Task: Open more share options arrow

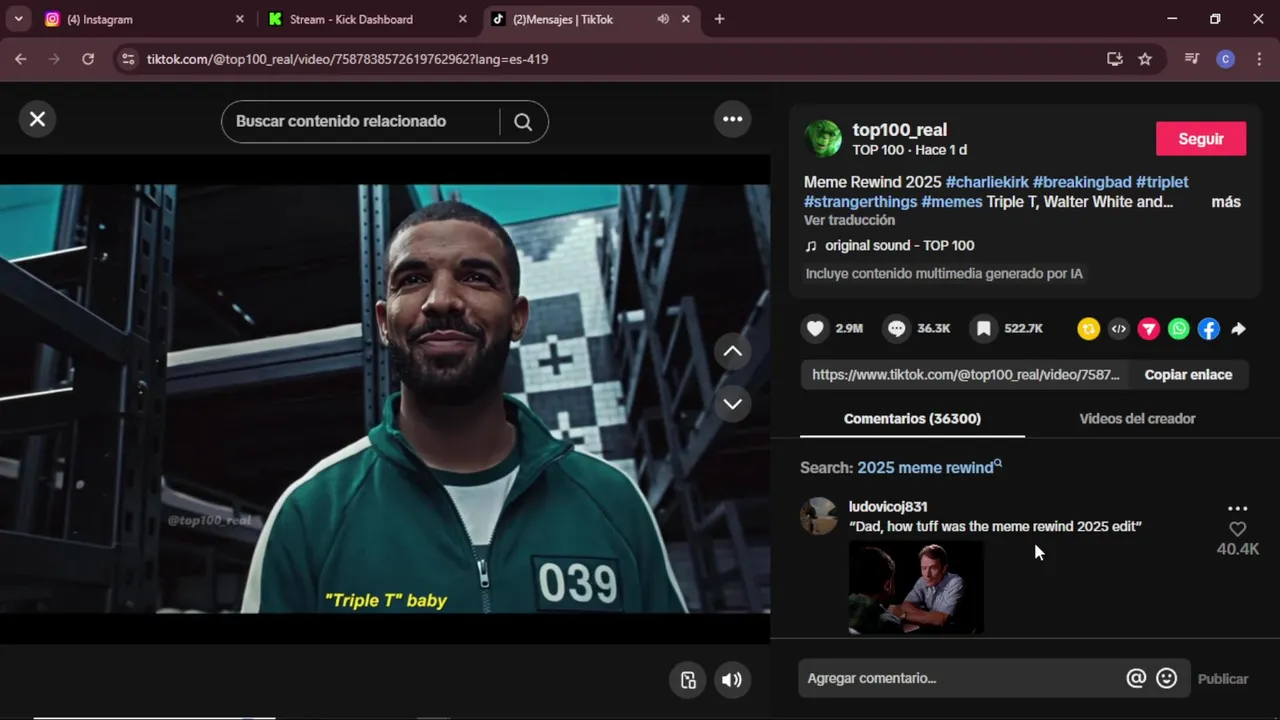Action: tap(1238, 329)
